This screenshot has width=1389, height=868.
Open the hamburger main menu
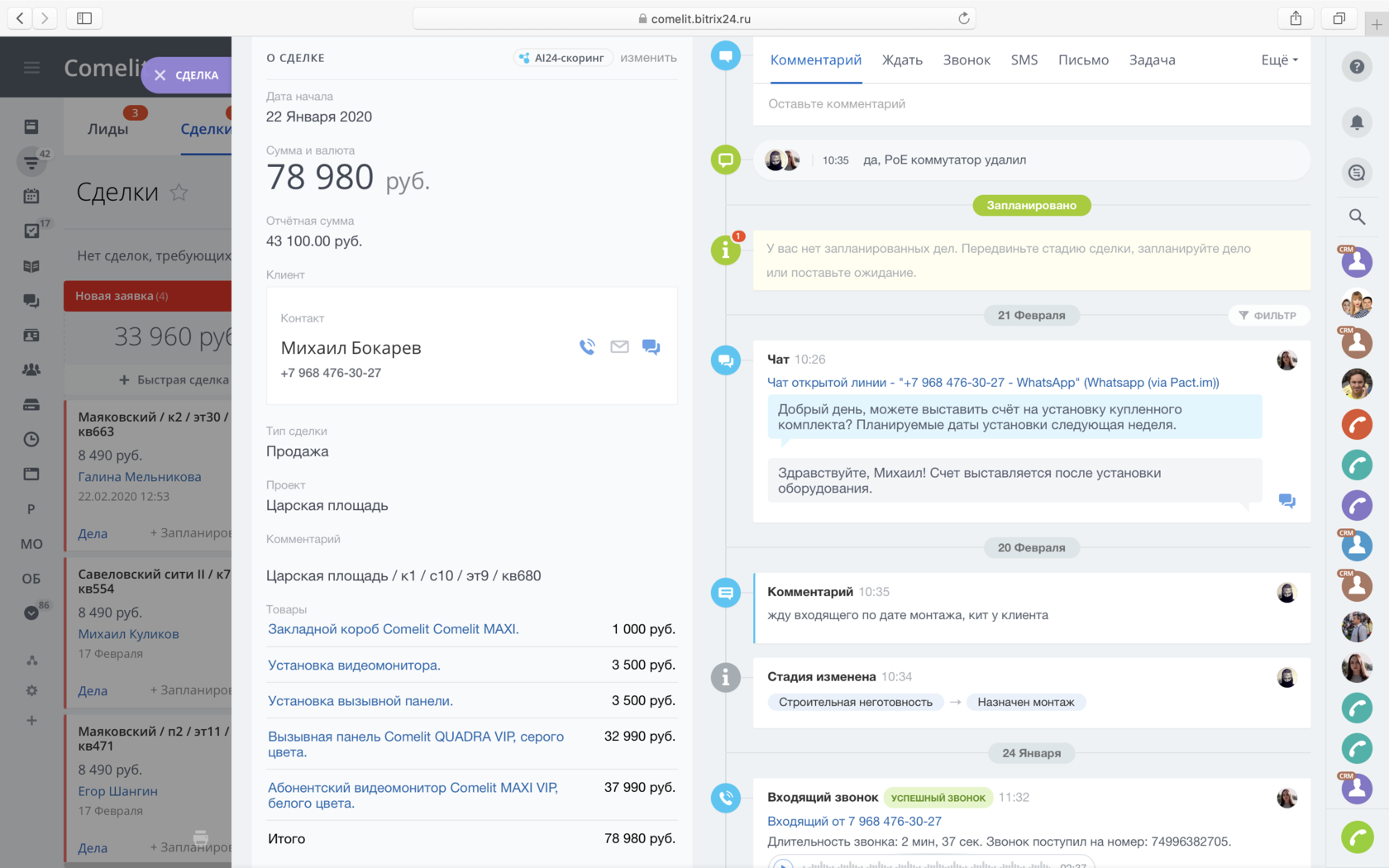(31, 68)
